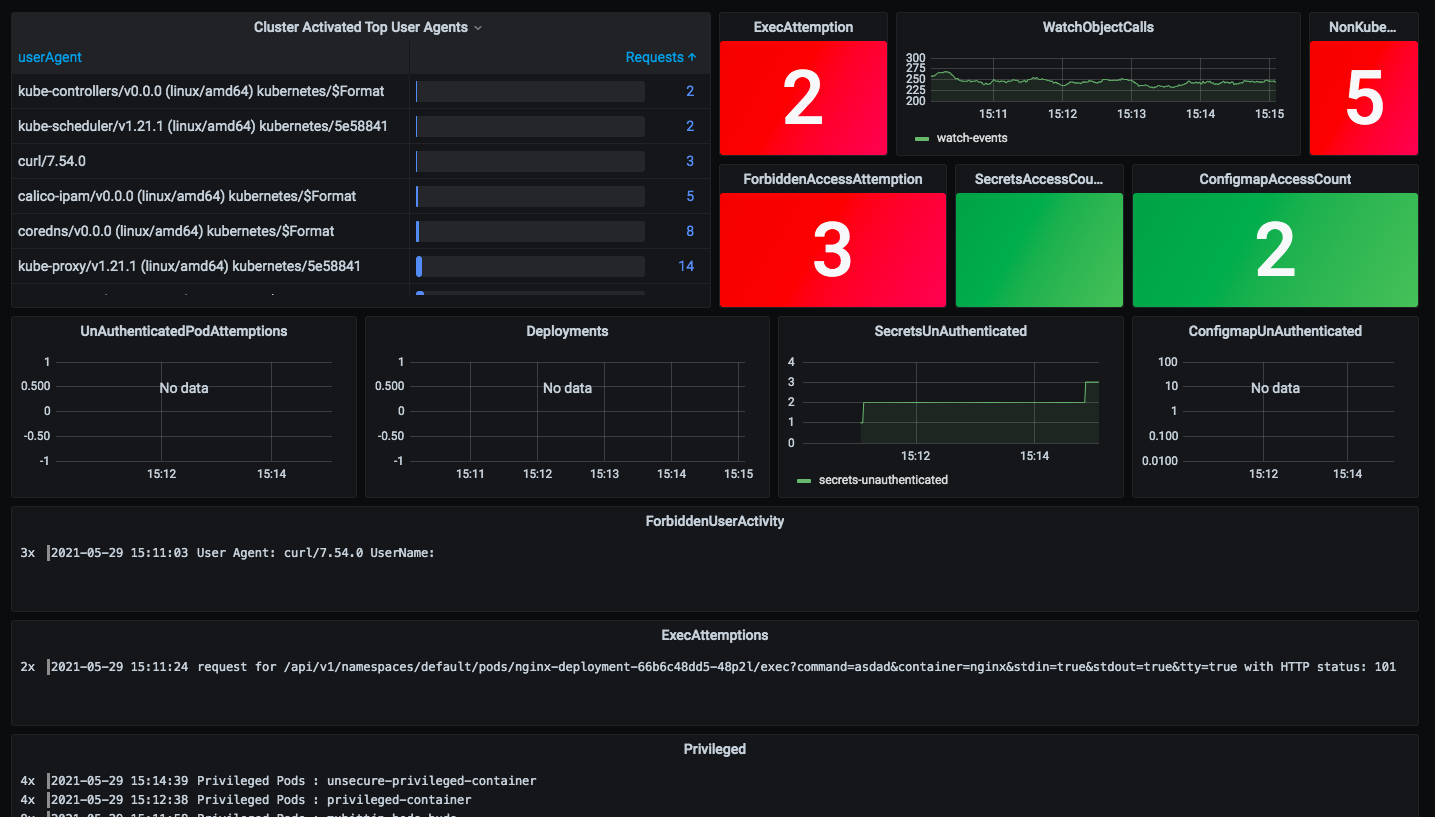The image size is (1435, 817).
Task: Click the ForbiddenAccessAttemption value 3
Action: pyautogui.click(x=832, y=250)
